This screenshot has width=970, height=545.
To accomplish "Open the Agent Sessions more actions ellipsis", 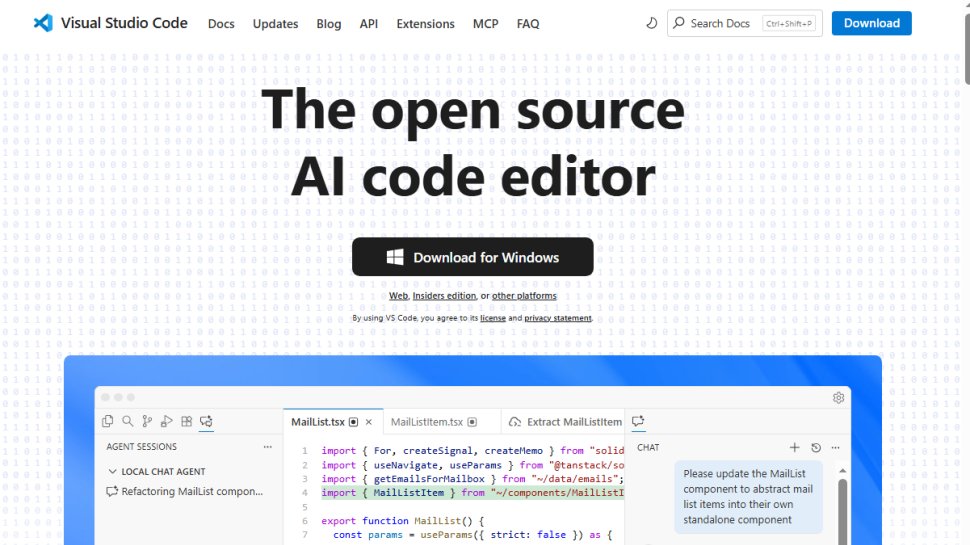I will coord(267,447).
